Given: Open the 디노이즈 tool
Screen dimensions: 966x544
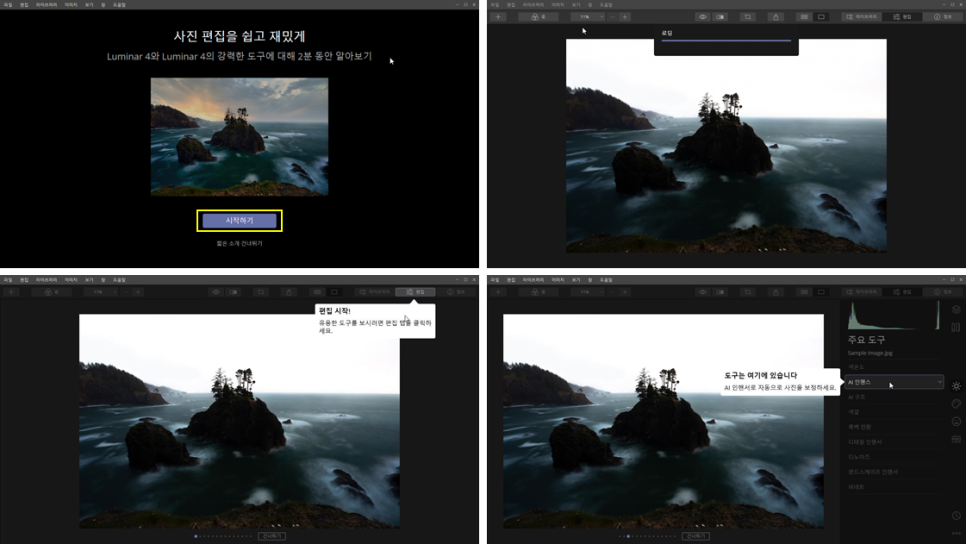Looking at the screenshot, I should point(859,457).
